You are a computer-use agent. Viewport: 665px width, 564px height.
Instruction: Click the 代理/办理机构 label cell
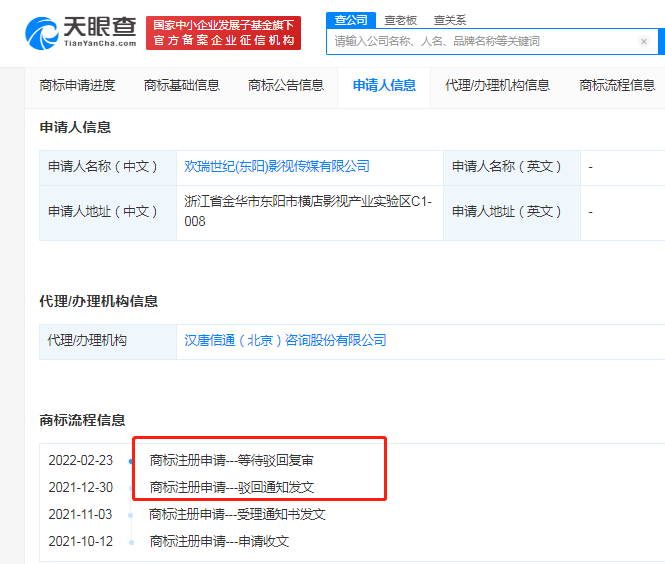(x=108, y=342)
